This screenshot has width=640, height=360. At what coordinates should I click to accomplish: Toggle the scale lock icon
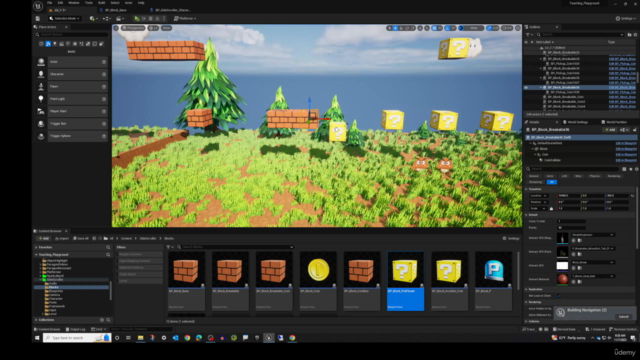pos(551,209)
